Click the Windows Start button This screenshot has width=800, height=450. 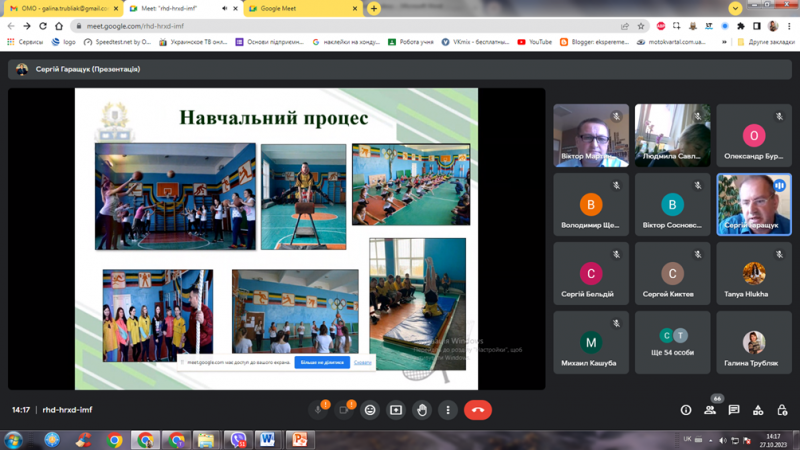coord(13,440)
